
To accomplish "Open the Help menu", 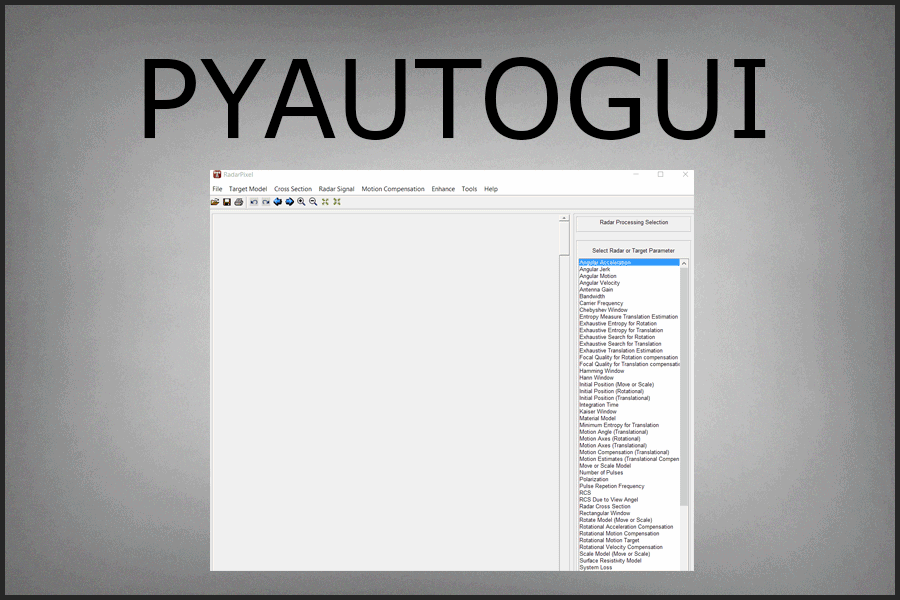I will click(x=491, y=188).
